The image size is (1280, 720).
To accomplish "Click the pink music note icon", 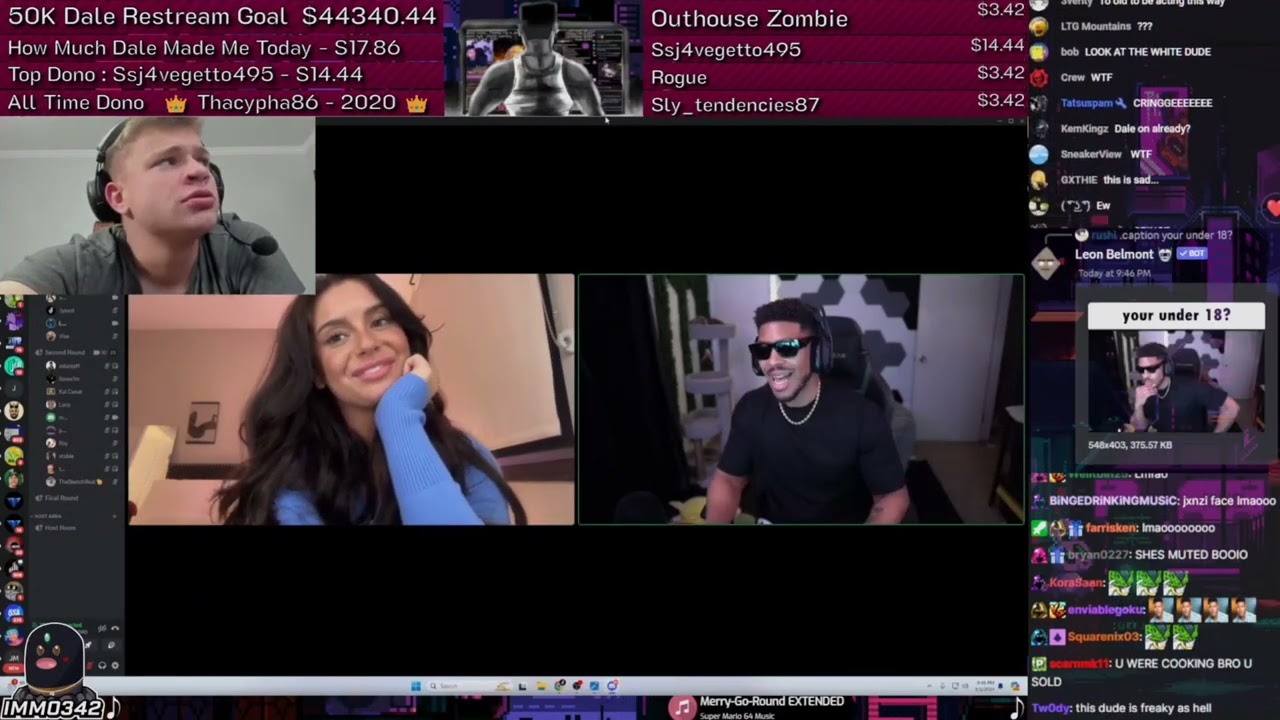I will pos(682,707).
